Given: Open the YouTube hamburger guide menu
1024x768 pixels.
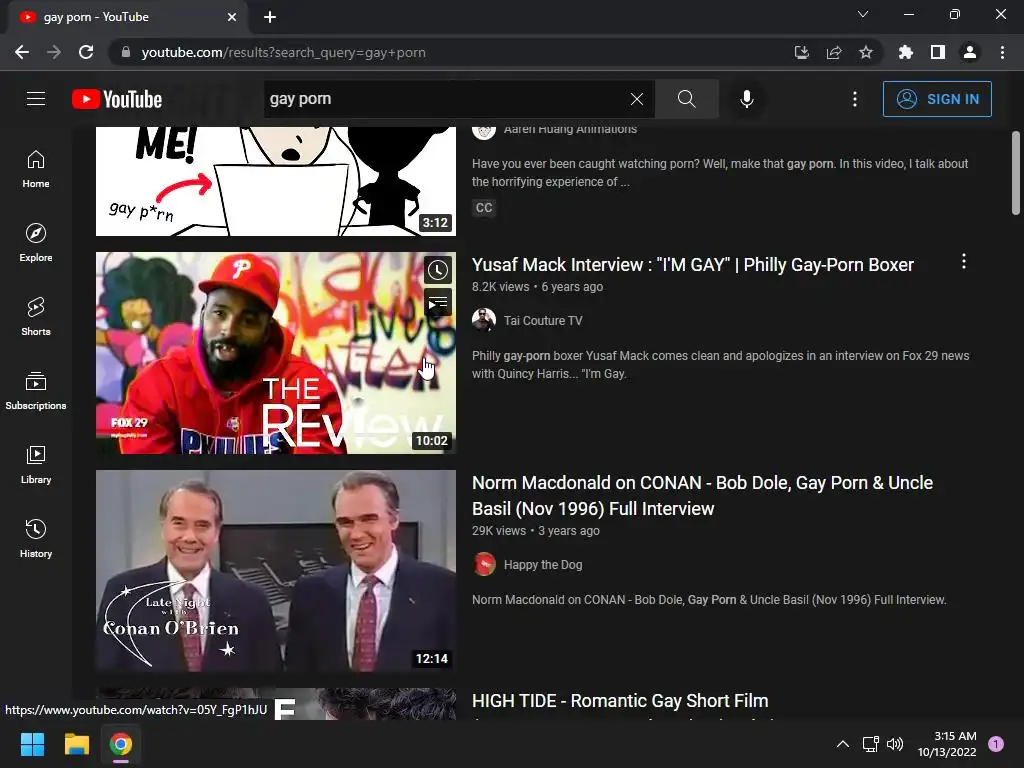Looking at the screenshot, I should coord(36,99).
